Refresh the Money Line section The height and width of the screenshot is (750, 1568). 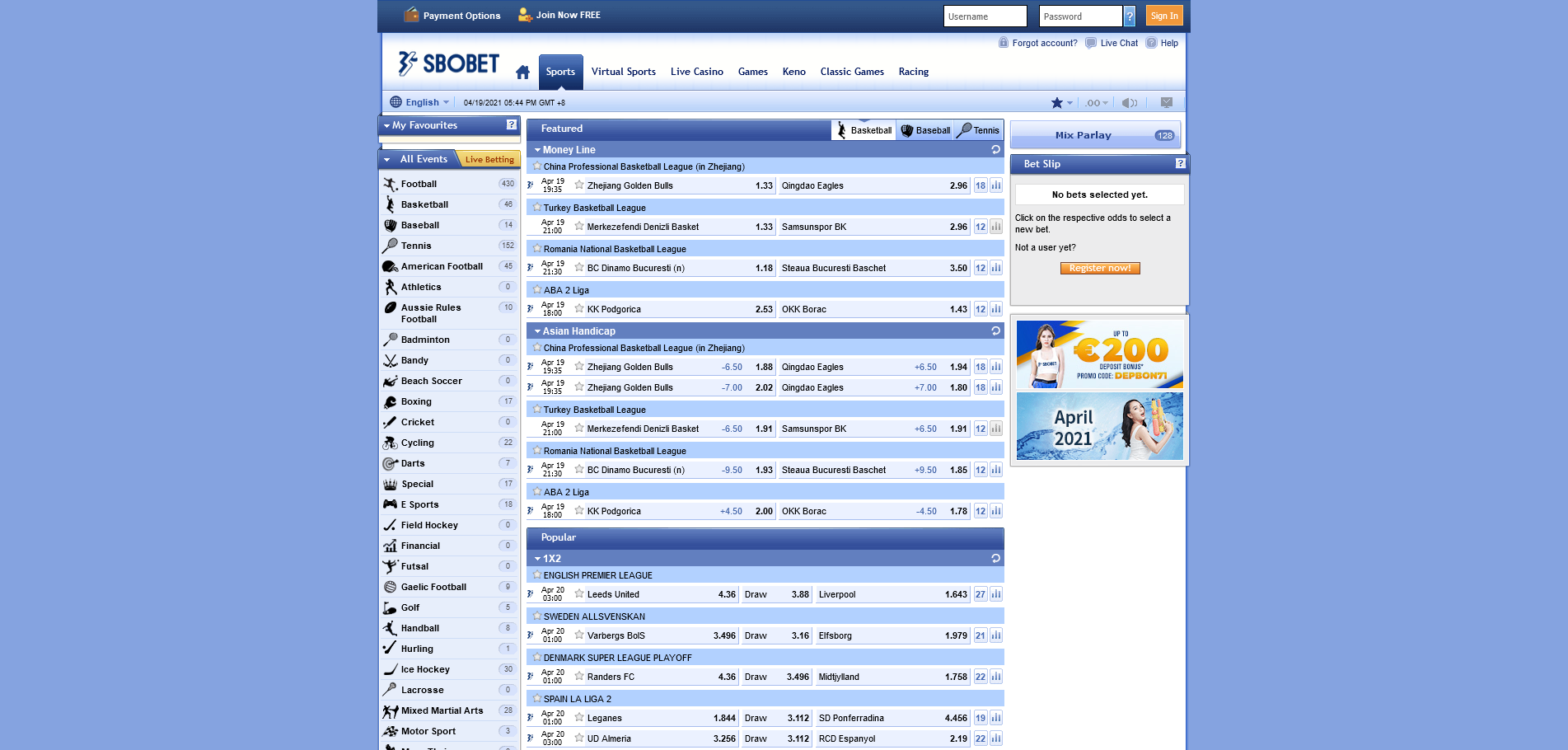point(995,150)
